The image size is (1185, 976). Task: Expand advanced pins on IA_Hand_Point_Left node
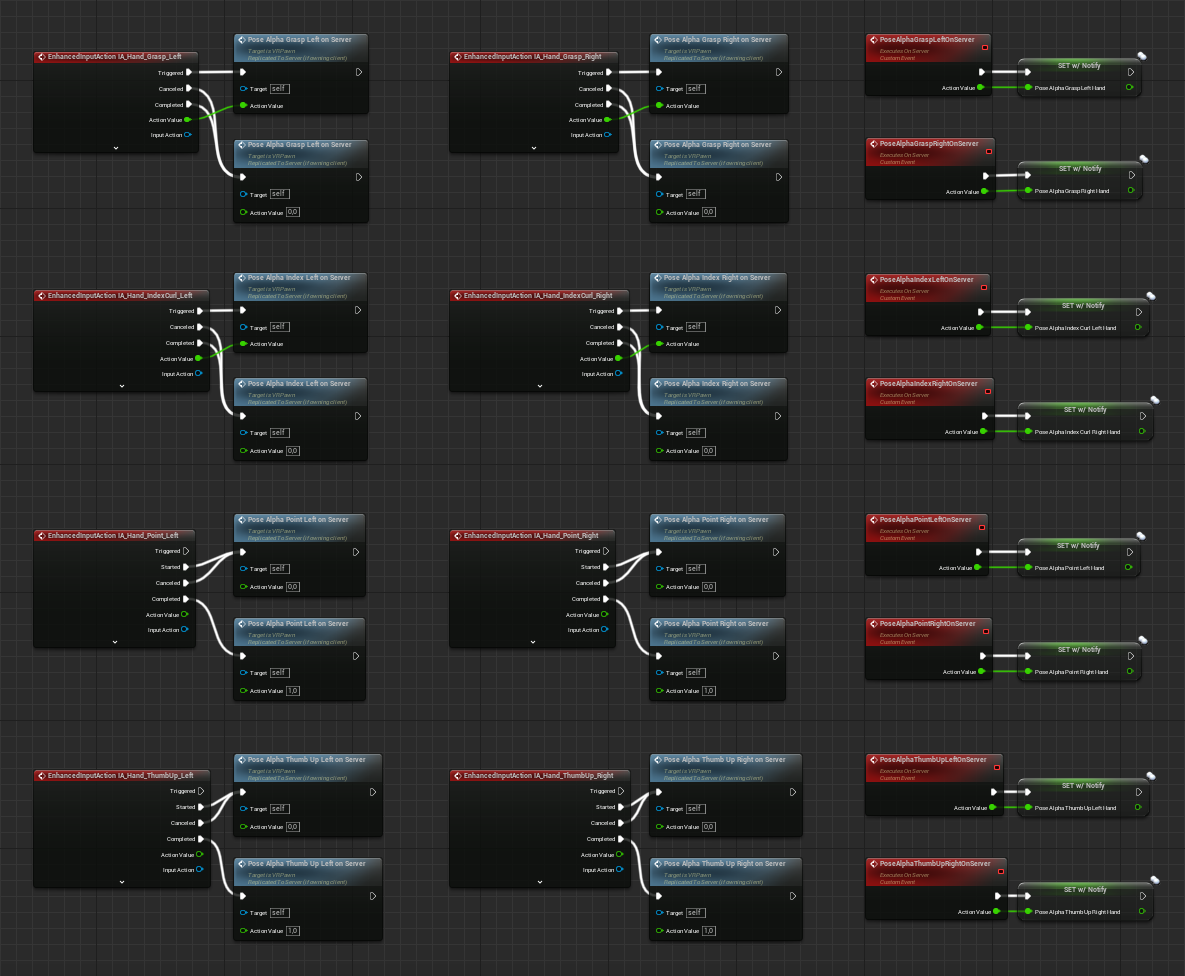tap(115, 642)
